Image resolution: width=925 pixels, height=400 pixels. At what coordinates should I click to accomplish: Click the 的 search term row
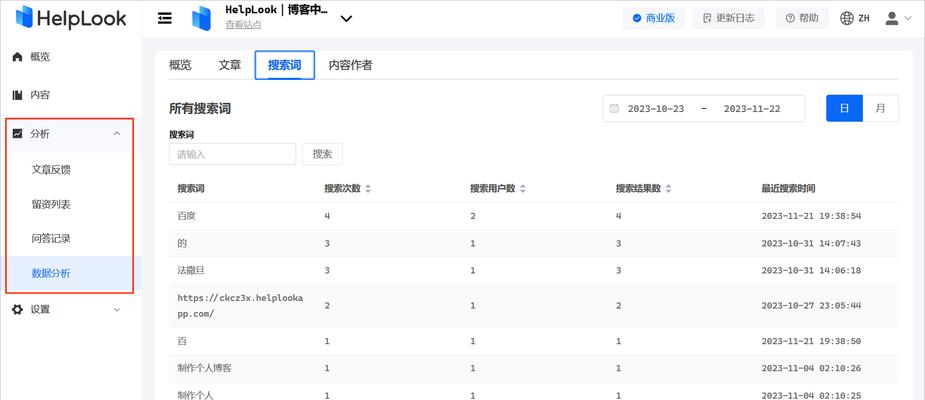534,243
